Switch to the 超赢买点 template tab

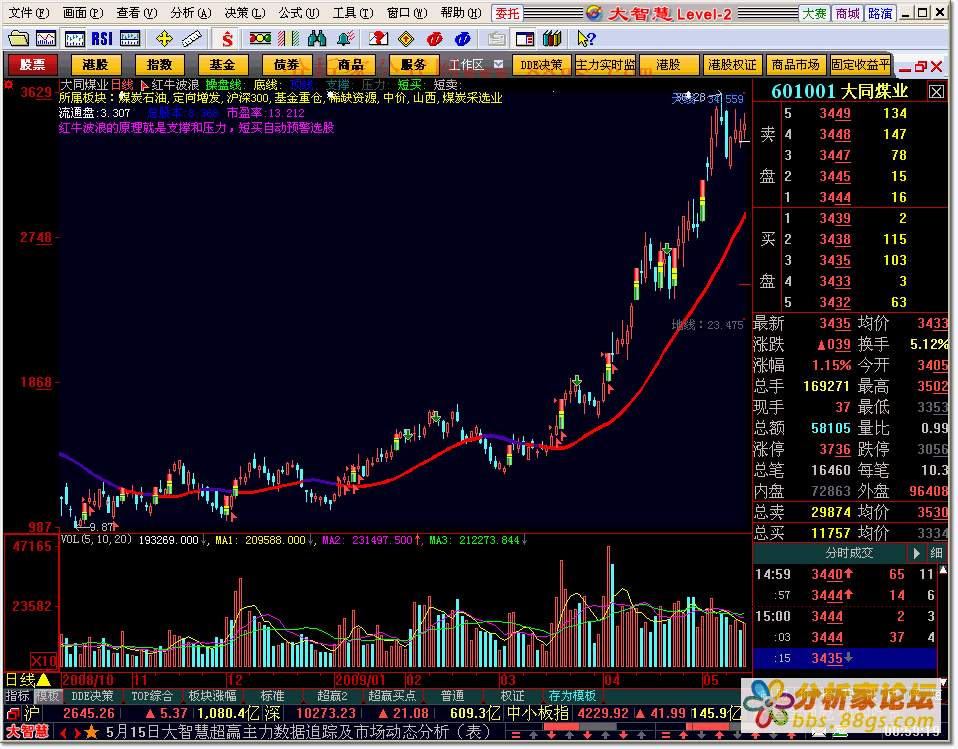point(392,696)
